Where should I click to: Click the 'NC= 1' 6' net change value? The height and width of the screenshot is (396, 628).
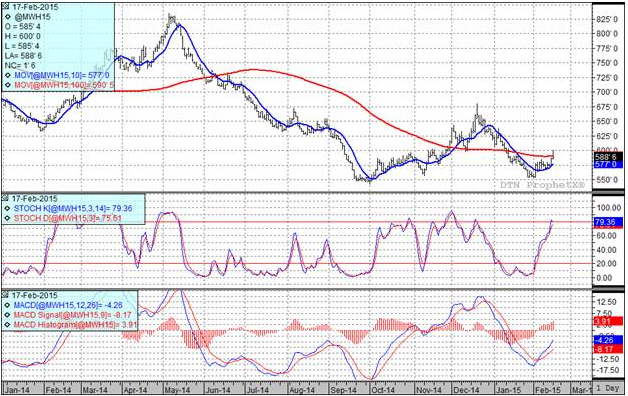click(x=20, y=65)
